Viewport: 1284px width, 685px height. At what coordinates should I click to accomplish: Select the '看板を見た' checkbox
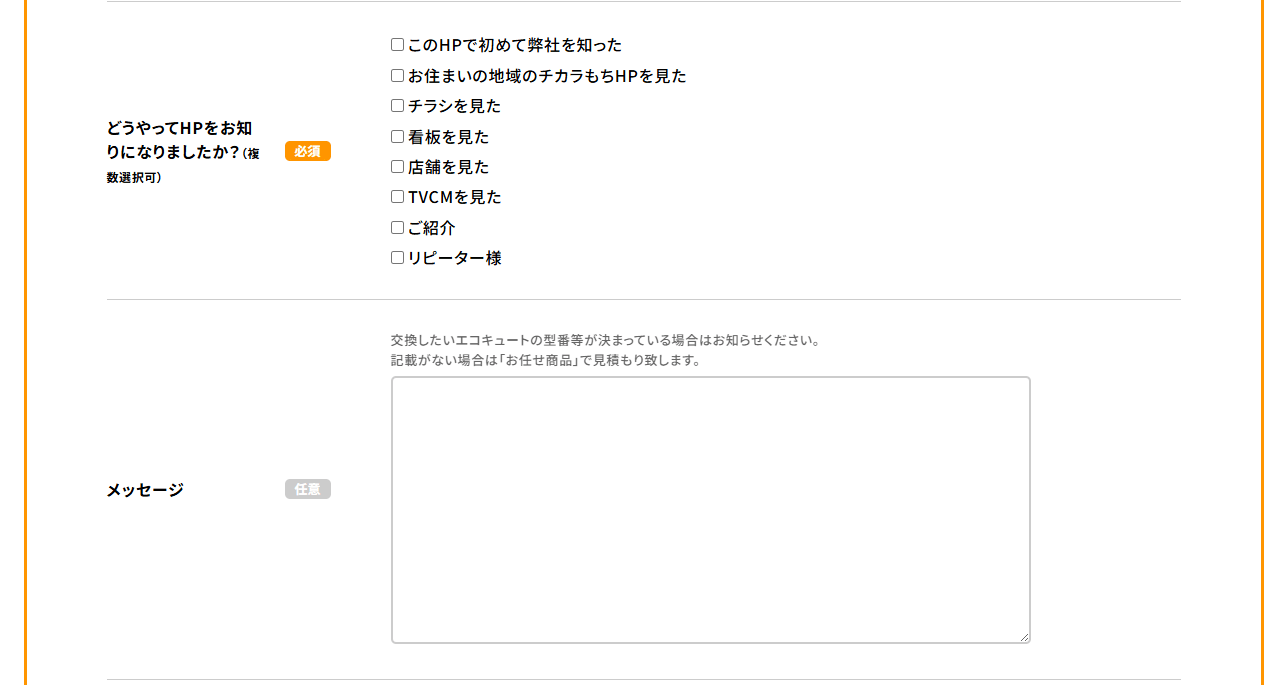[x=397, y=136]
